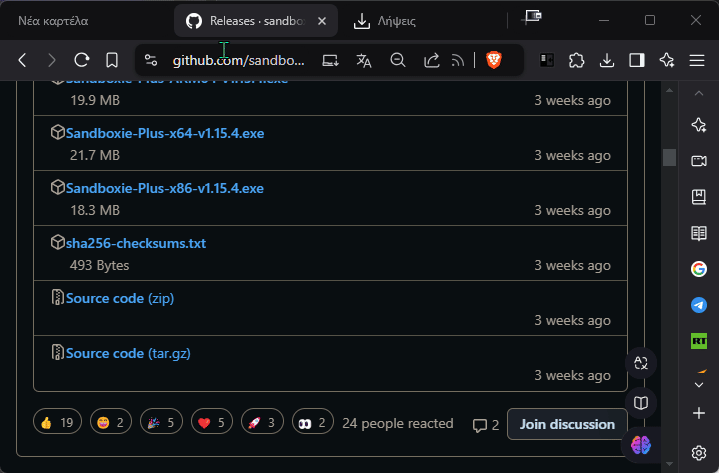The image size is (719, 473).
Task: Click the 18.3 MB file size text
Action: point(95,210)
